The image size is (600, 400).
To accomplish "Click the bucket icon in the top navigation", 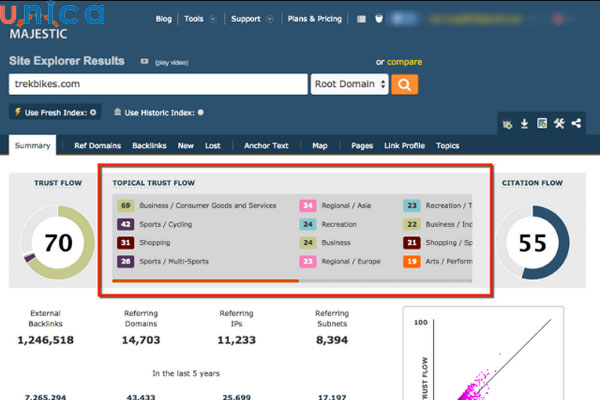I will click(x=379, y=18).
